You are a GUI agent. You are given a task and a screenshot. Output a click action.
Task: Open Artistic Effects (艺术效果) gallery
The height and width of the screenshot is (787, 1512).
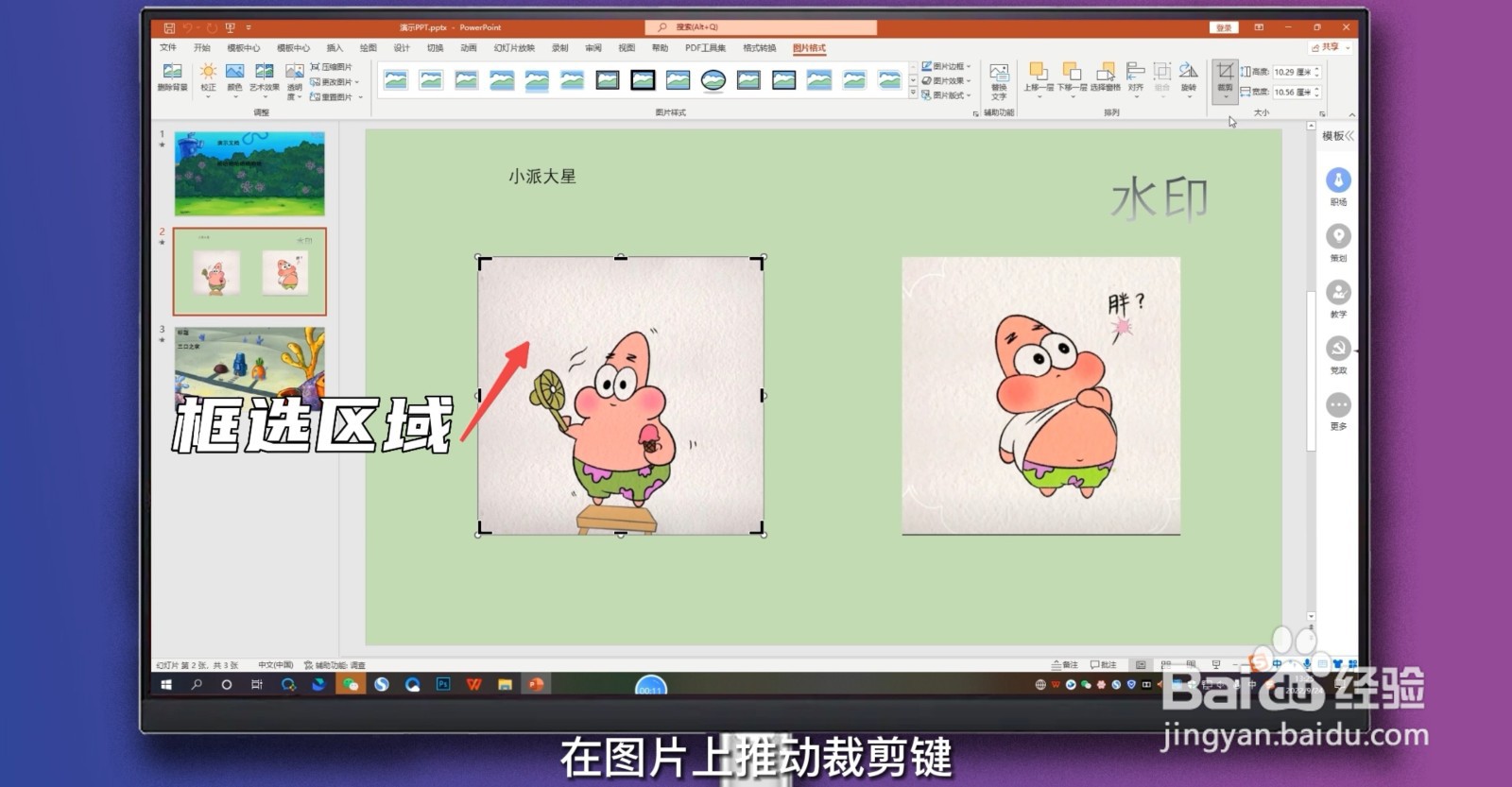pyautogui.click(x=265, y=79)
